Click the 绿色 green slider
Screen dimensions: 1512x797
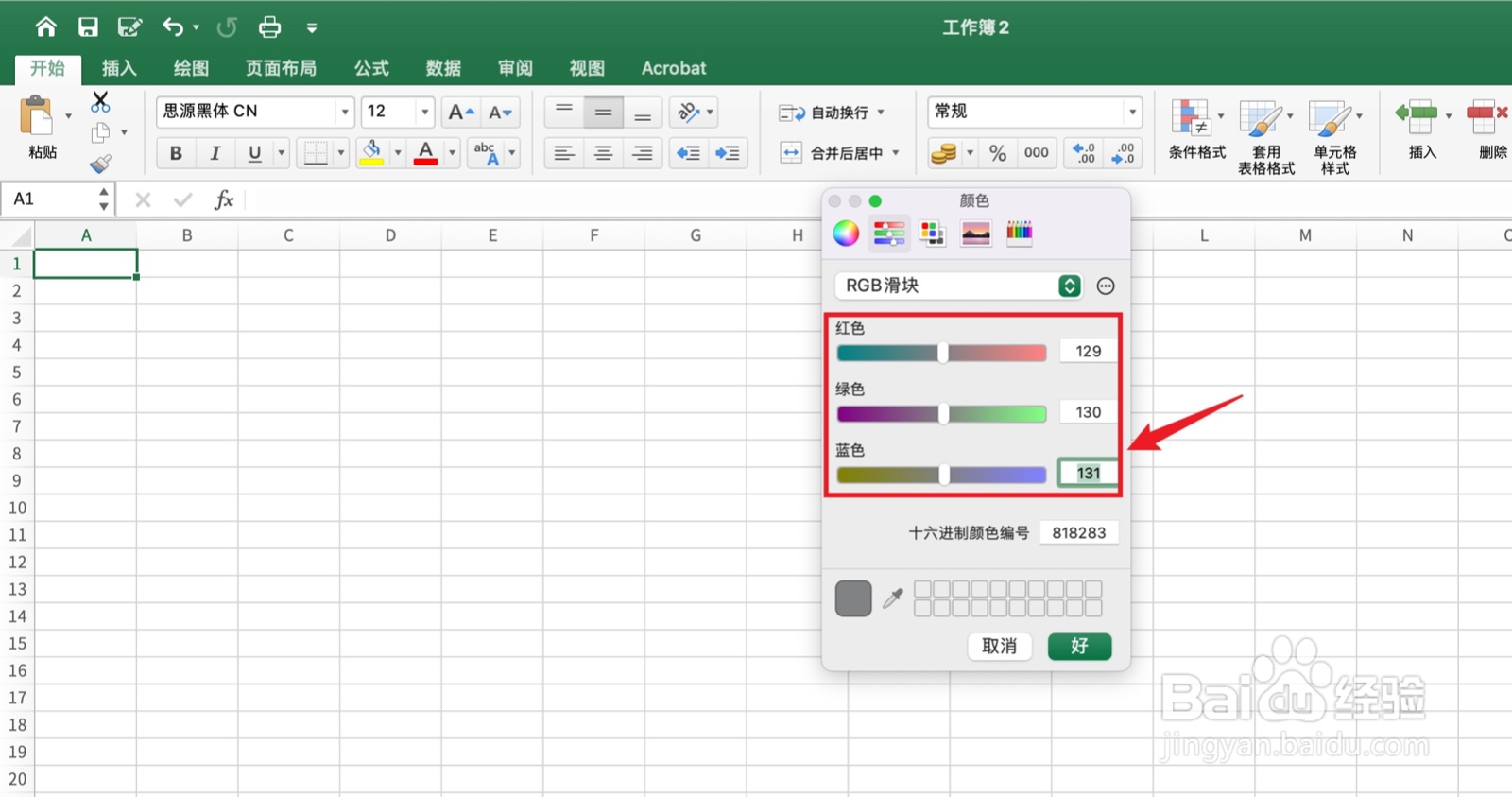tap(941, 414)
